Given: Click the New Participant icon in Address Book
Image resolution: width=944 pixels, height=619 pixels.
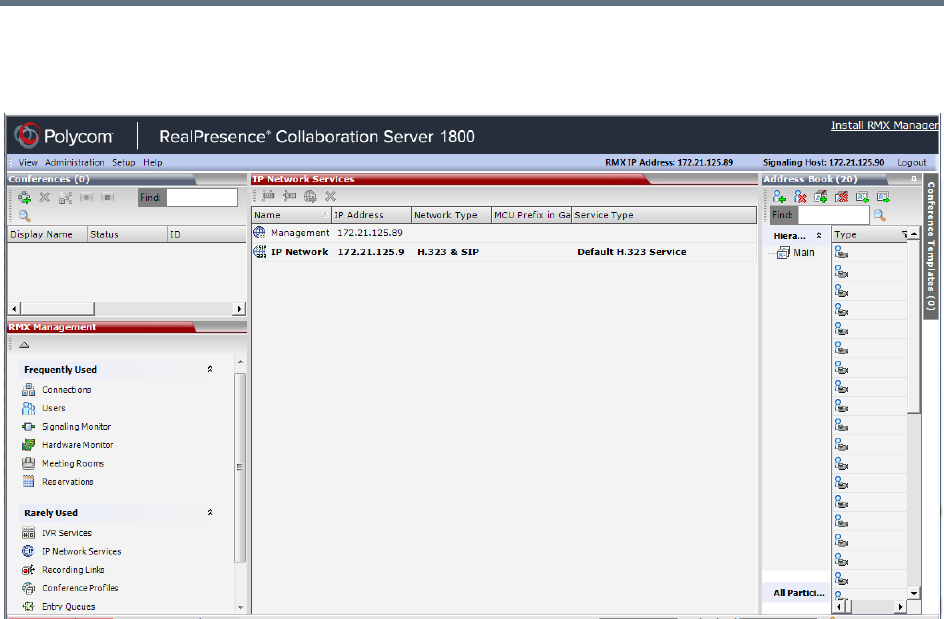Looking at the screenshot, I should 779,197.
